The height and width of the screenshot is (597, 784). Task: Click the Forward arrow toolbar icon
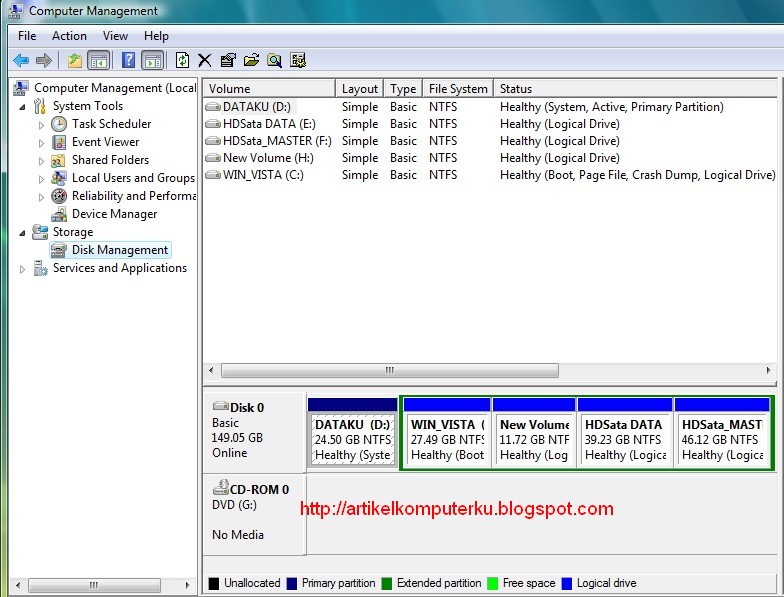[x=44, y=60]
